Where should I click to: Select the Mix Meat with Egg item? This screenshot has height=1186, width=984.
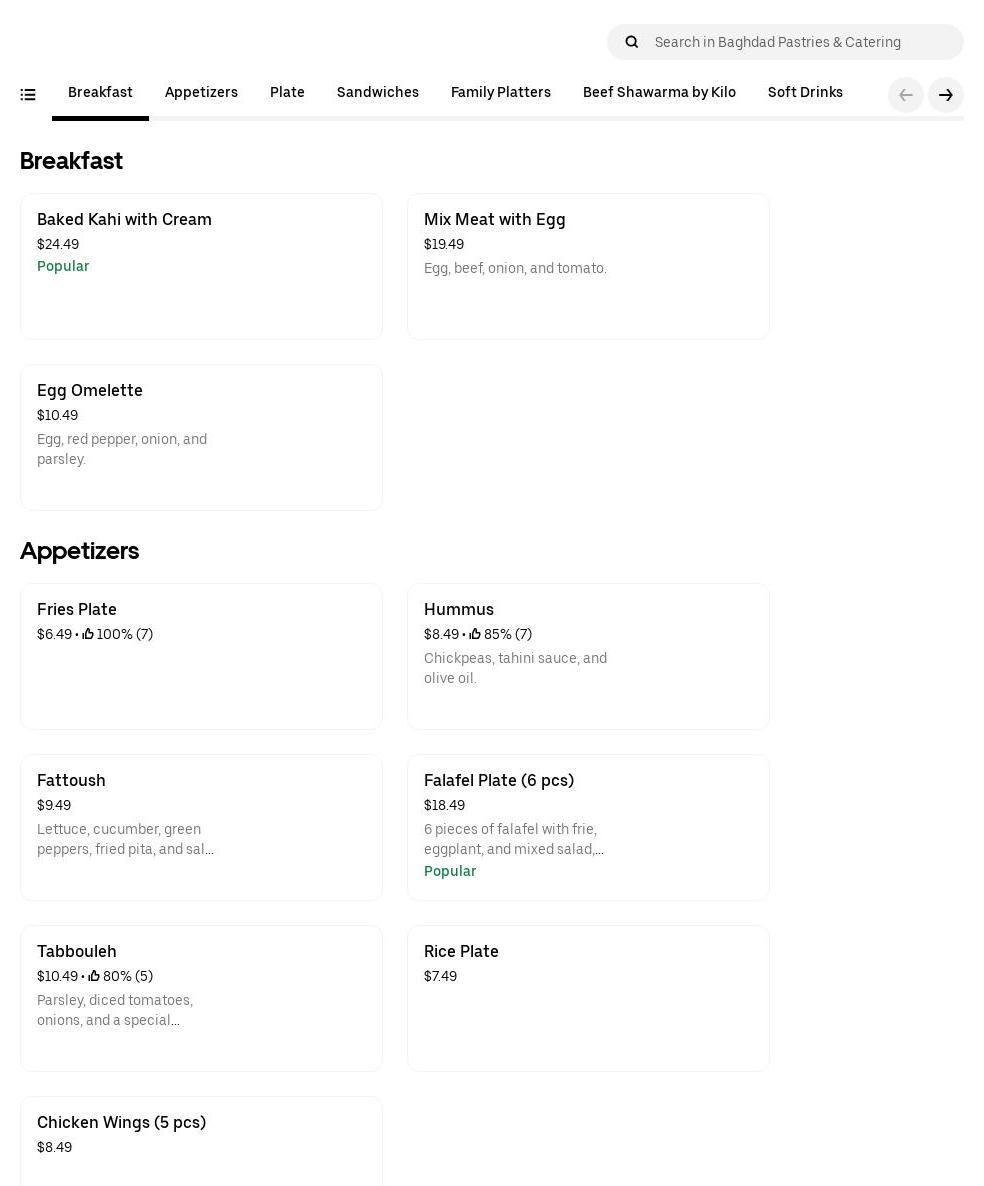click(588, 266)
